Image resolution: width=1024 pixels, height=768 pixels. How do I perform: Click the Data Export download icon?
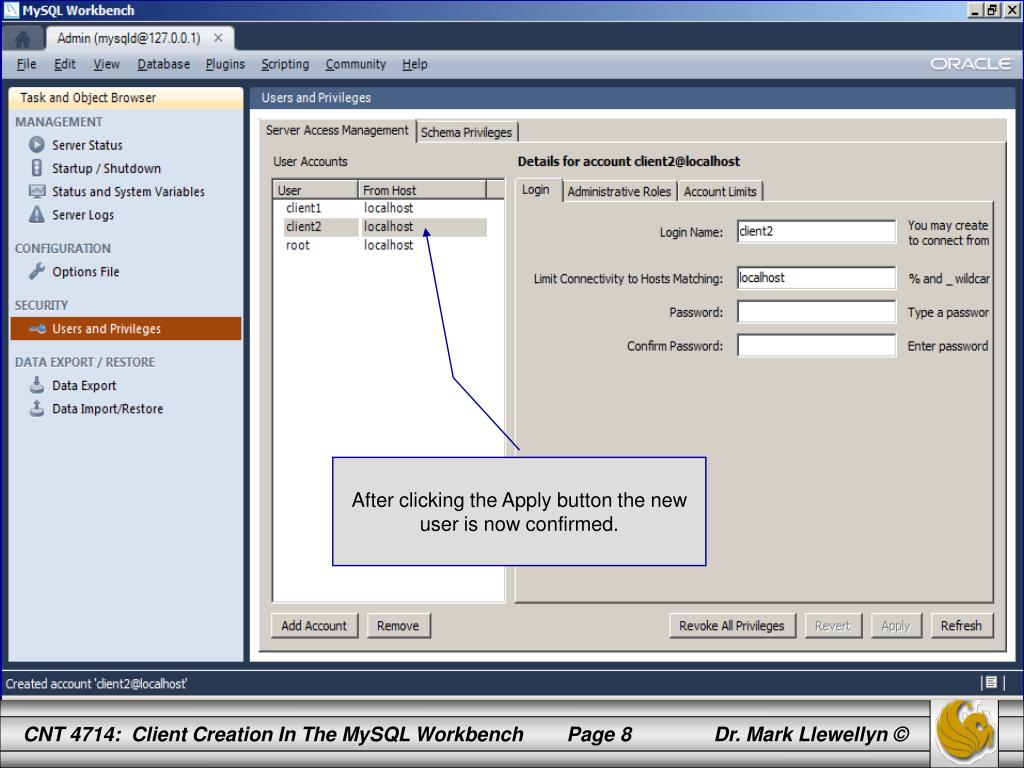click(37, 385)
